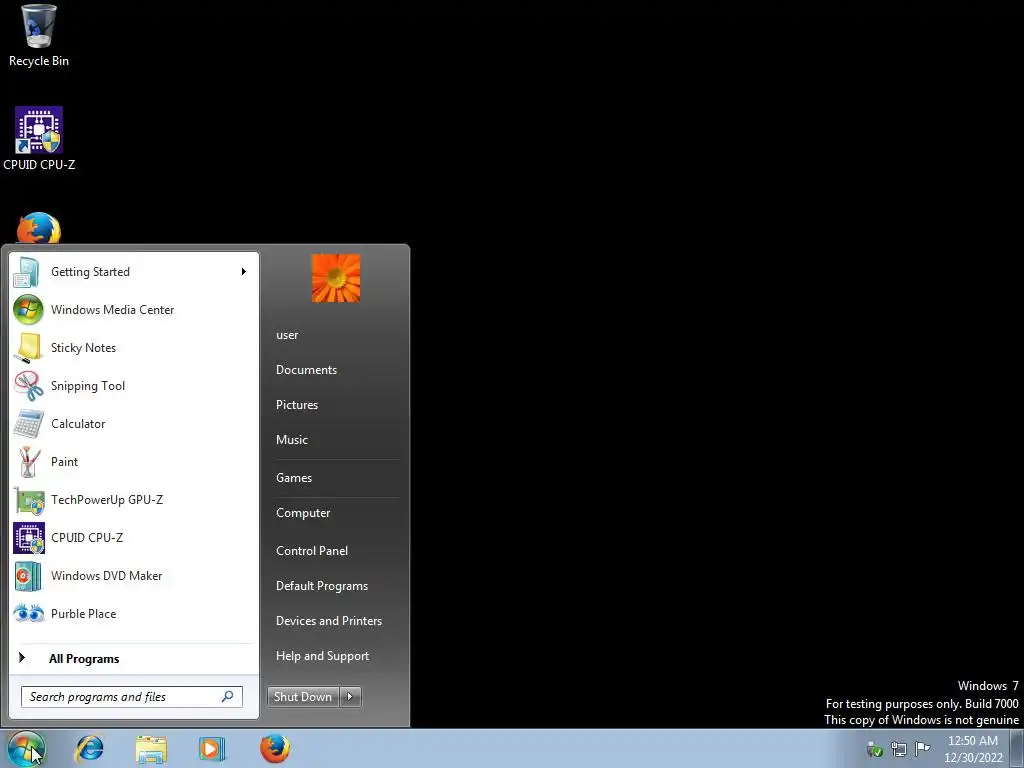Click the CPUID CPU-Z icon in Start menu
Image resolution: width=1024 pixels, height=768 pixels.
click(29, 538)
